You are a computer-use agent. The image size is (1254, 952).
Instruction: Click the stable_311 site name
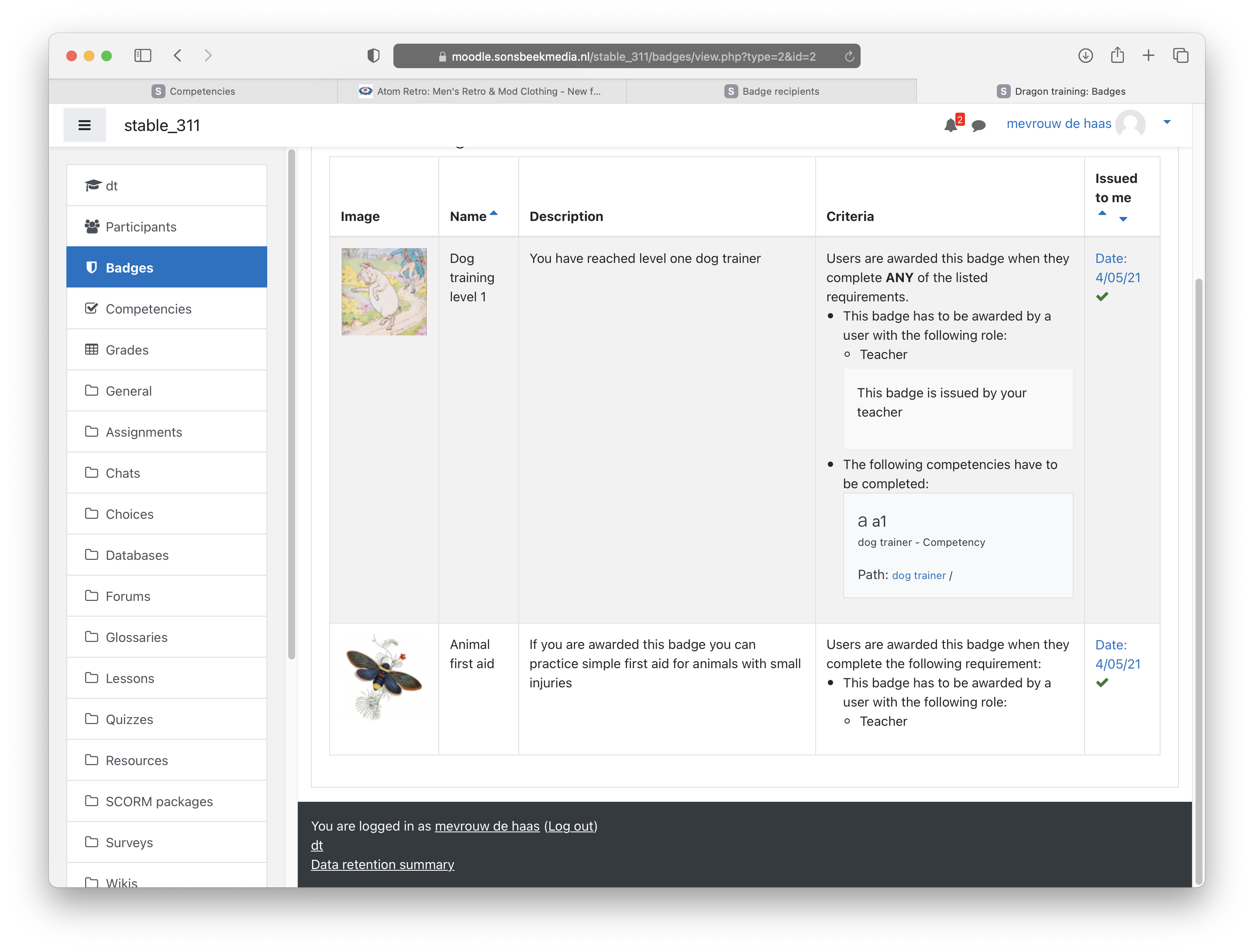point(162,125)
